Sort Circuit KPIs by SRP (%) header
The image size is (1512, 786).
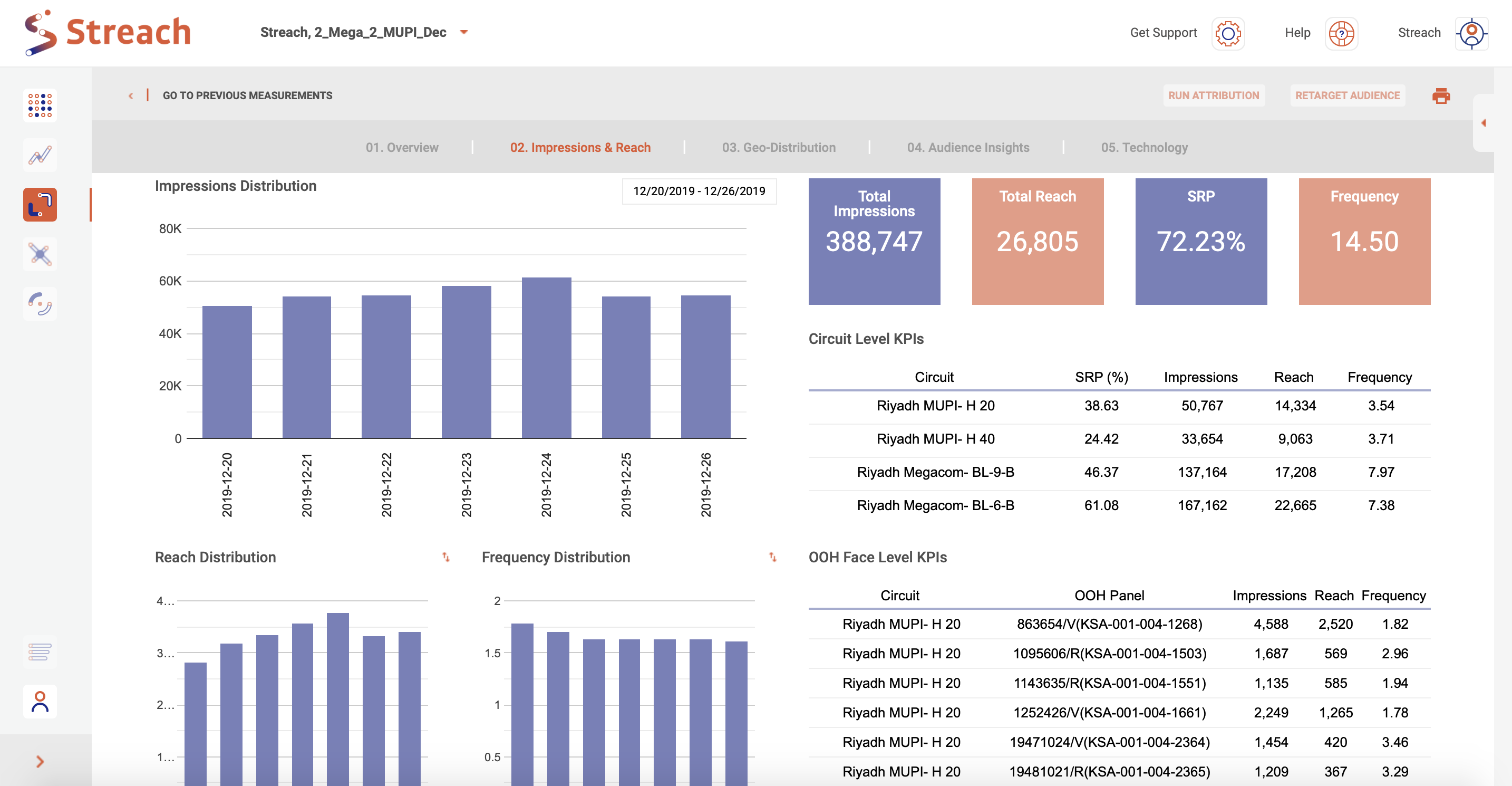coord(1101,377)
